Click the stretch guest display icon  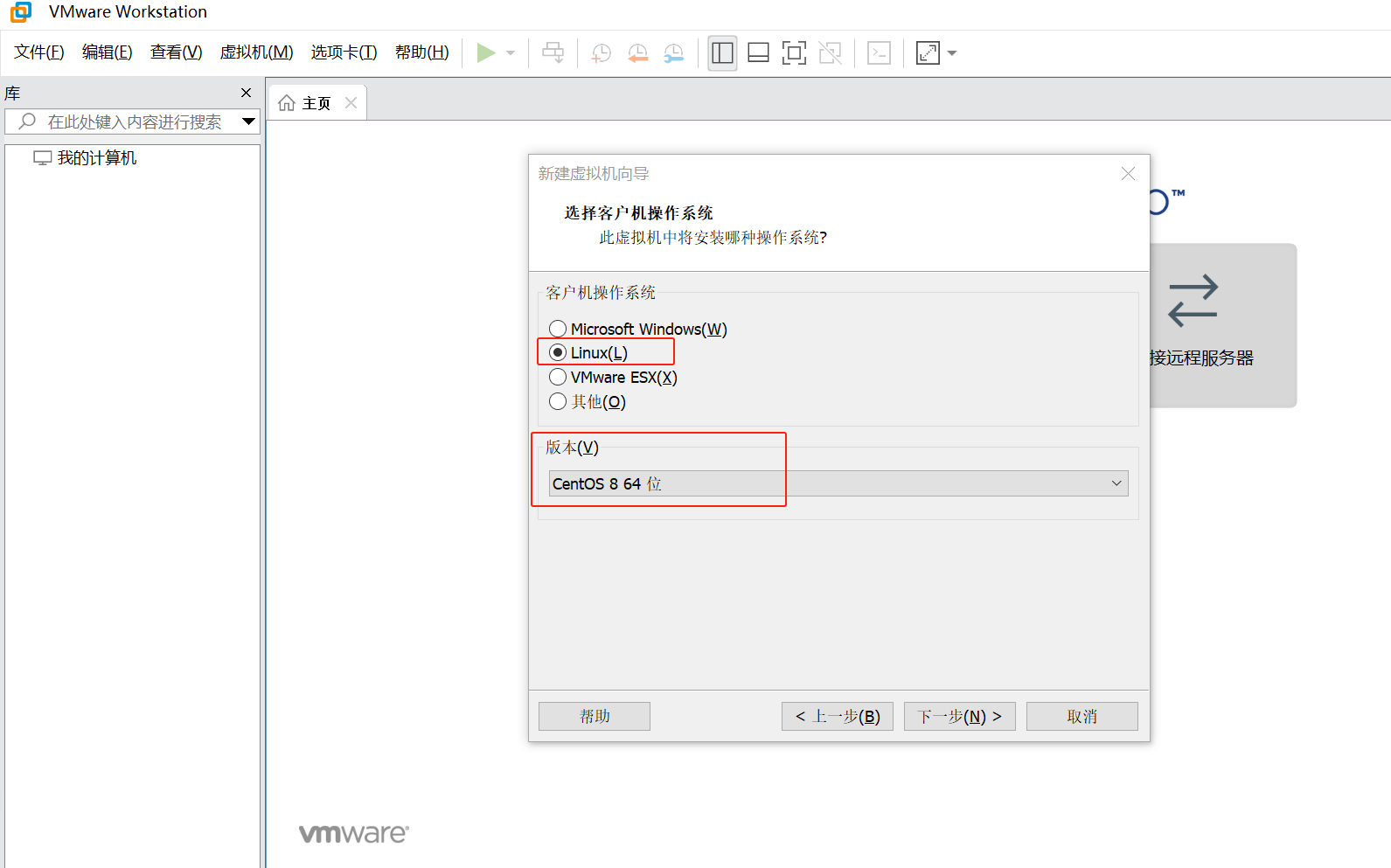928,53
